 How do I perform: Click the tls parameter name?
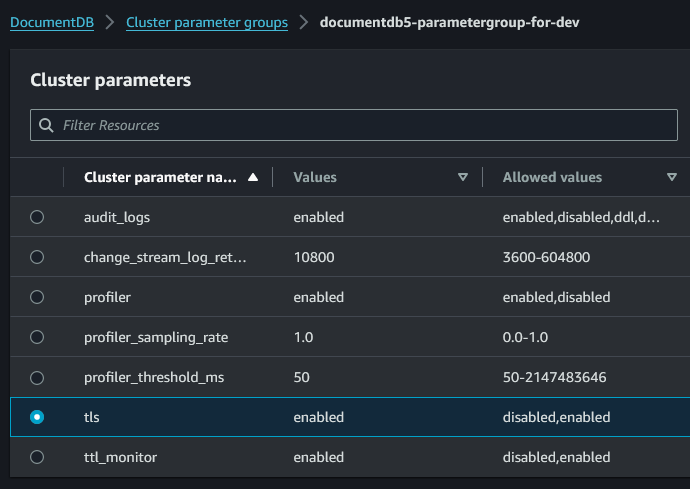[92, 417]
